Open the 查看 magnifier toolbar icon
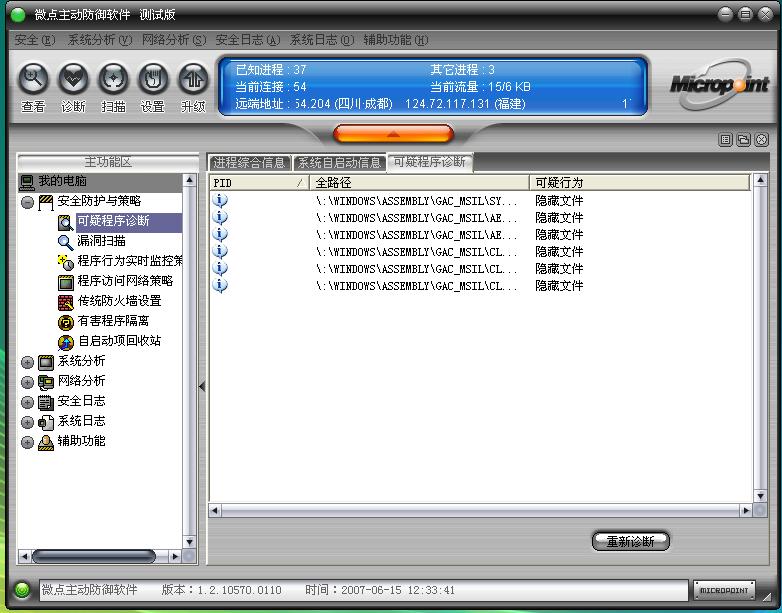 pyautogui.click(x=33, y=78)
